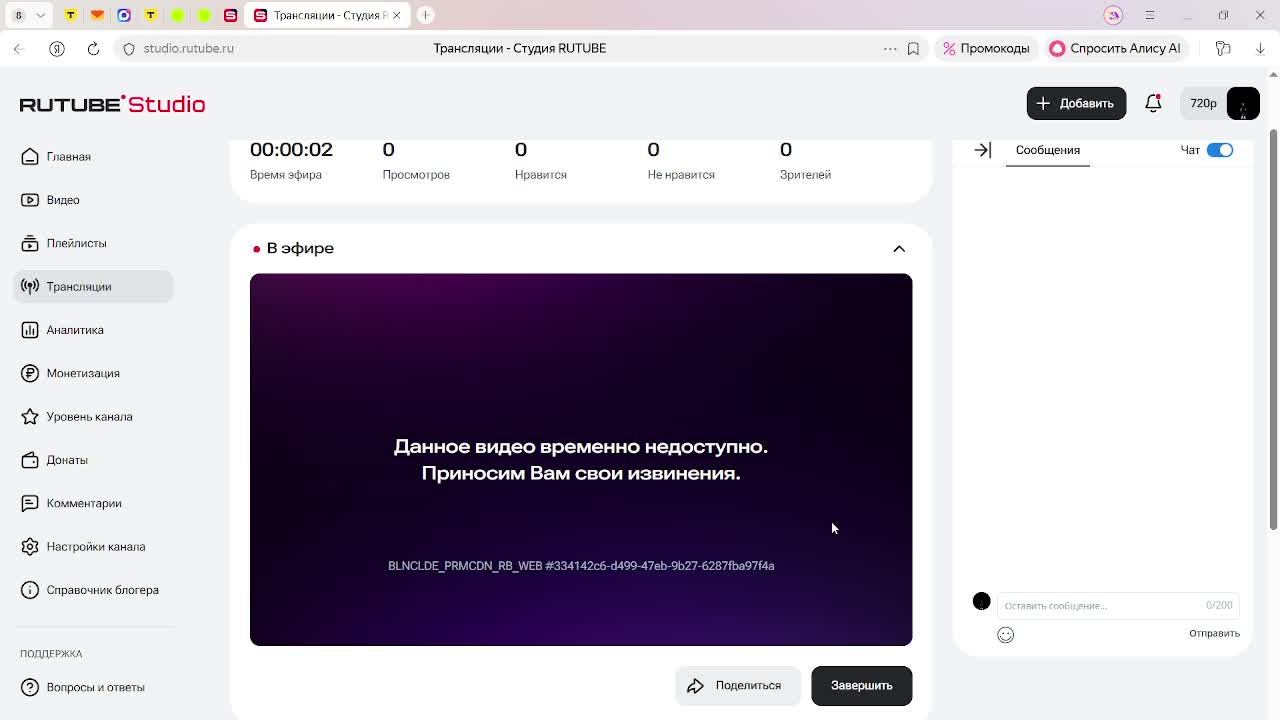The image size is (1280, 720).
Task: Click the browser profile avatar in title bar
Action: pyautogui.click(x=1113, y=15)
